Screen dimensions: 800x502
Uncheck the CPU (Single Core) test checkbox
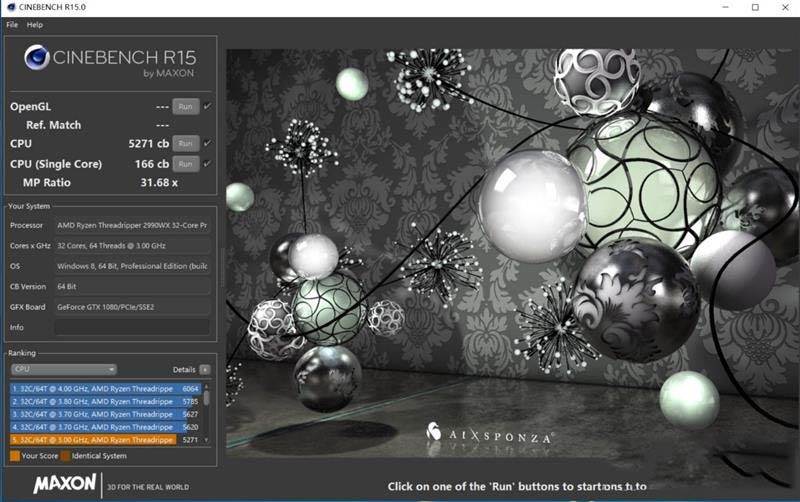click(x=207, y=163)
